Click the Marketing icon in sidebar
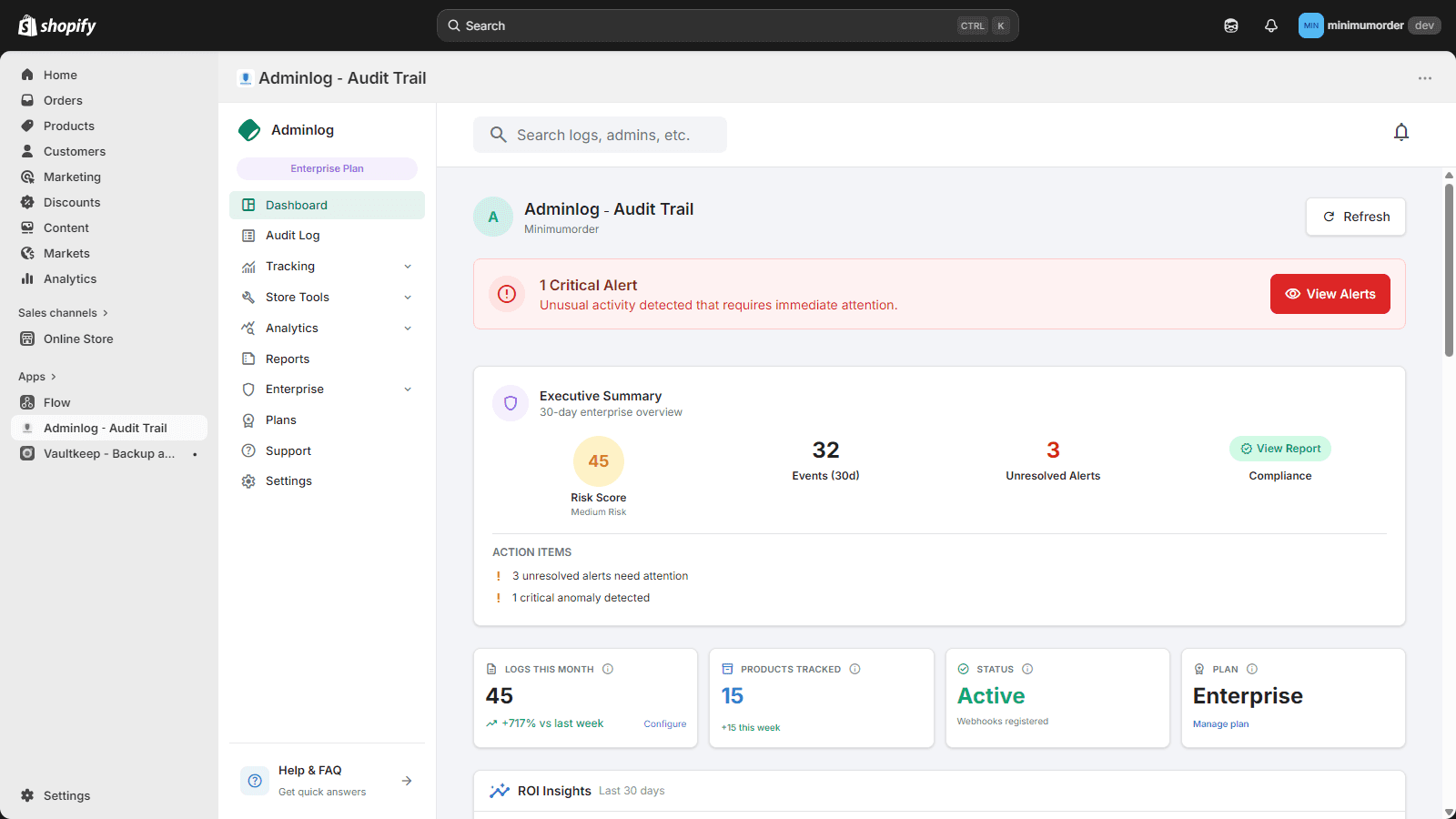The width and height of the screenshot is (1456, 819). pyautogui.click(x=27, y=177)
